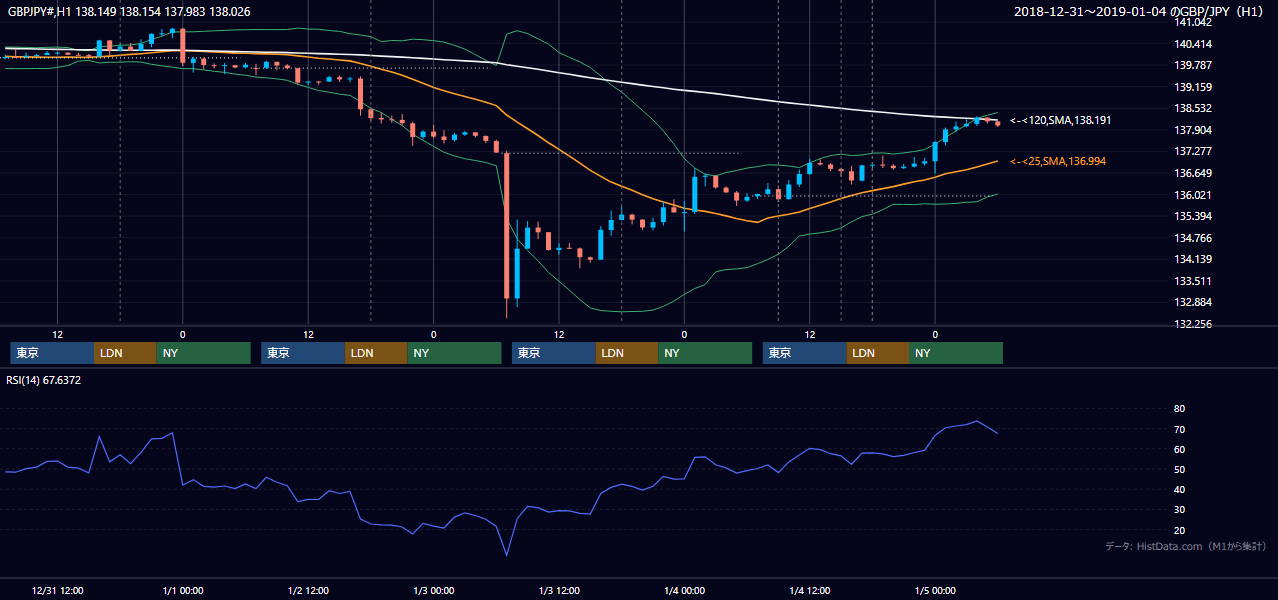This screenshot has height=600, width=1278.
Task: Click the 1/5 00:00 time axis label
Action: [935, 591]
